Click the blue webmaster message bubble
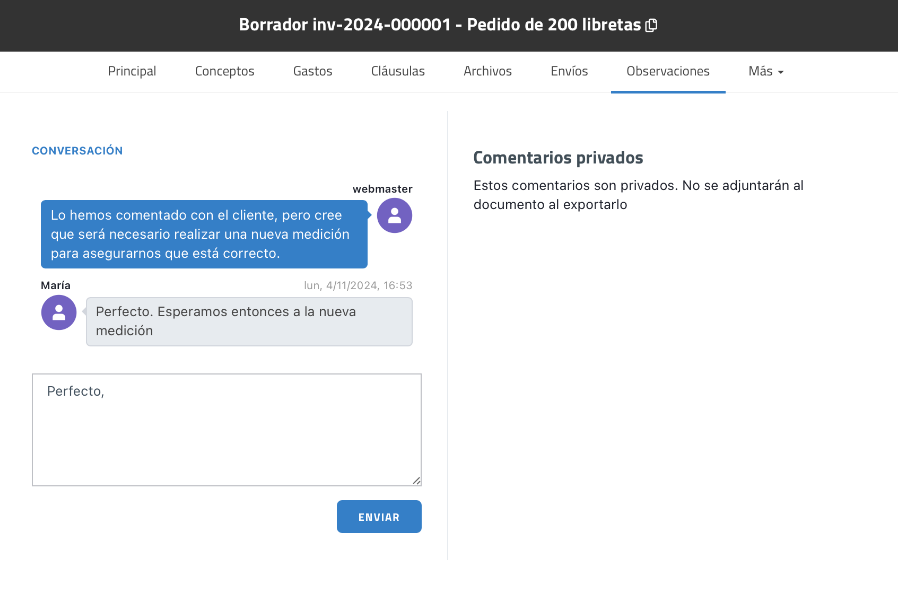This screenshot has height=604, width=898. (204, 234)
